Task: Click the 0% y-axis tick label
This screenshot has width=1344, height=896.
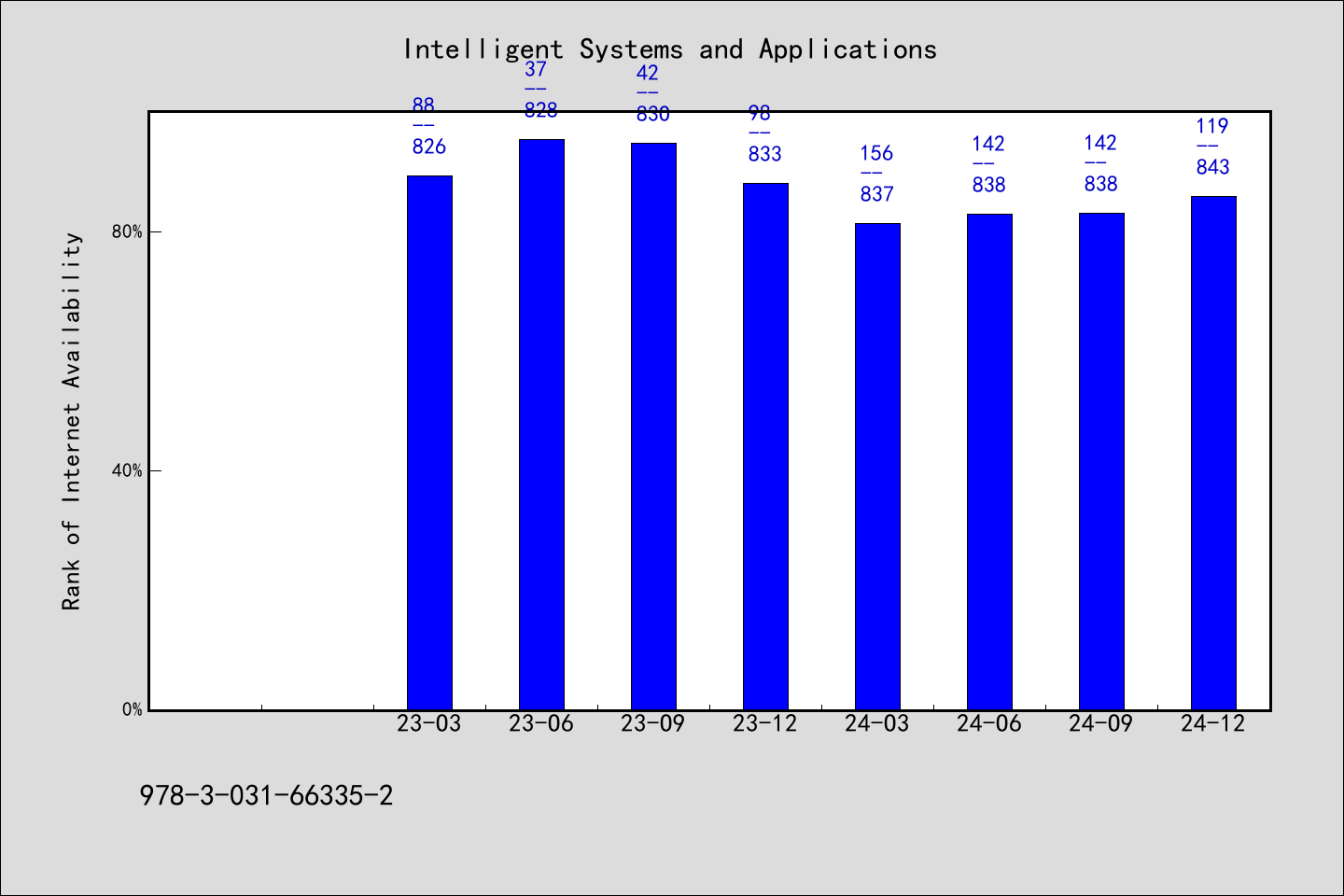Action: 133,709
